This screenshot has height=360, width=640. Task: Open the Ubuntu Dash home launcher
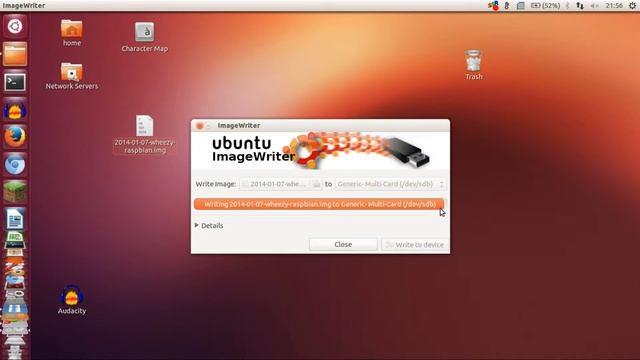coord(15,27)
